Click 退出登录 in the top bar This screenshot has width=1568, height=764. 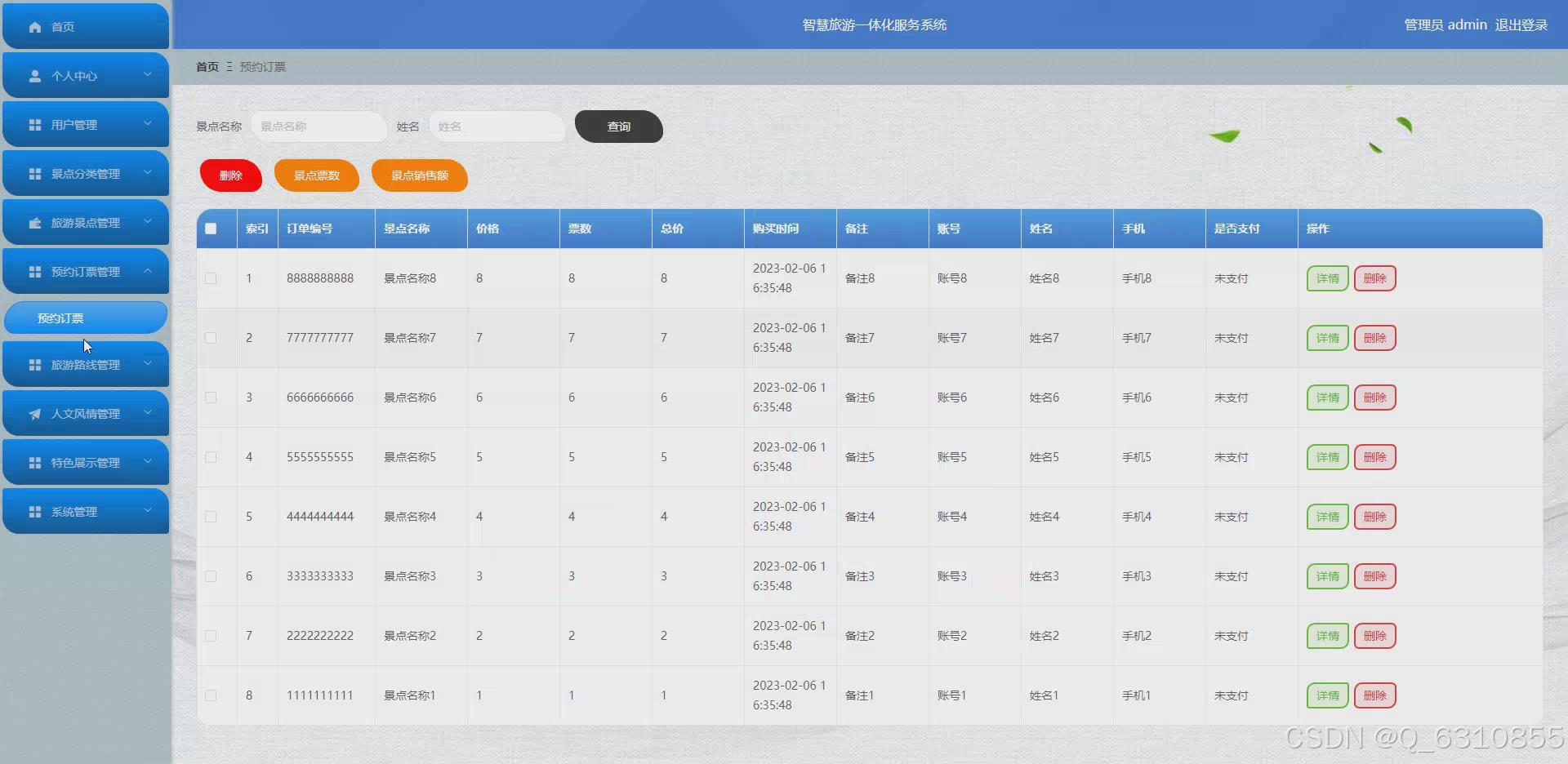tap(1521, 25)
